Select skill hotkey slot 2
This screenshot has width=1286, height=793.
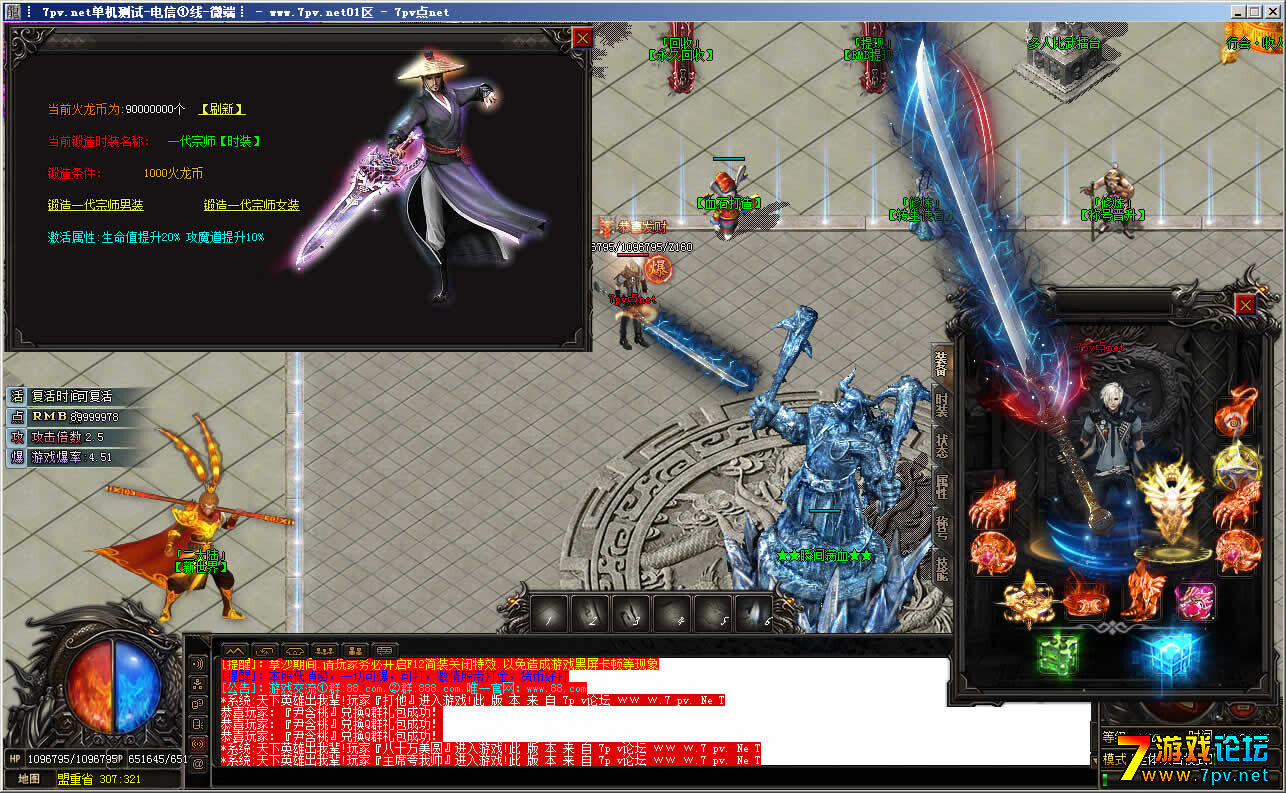pos(591,613)
